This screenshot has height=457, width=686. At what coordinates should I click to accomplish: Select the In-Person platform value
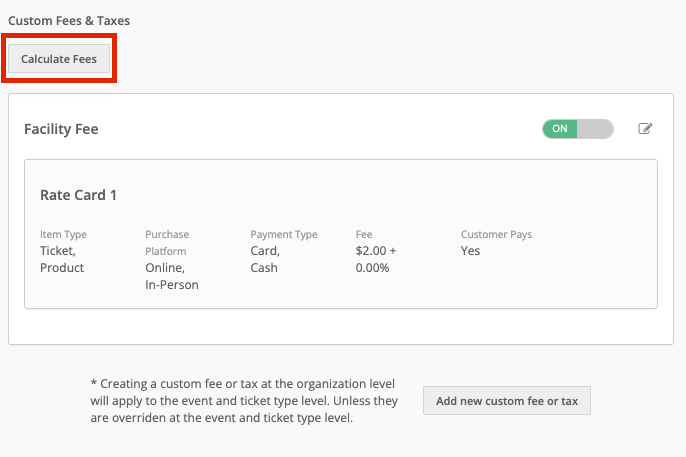click(172, 285)
